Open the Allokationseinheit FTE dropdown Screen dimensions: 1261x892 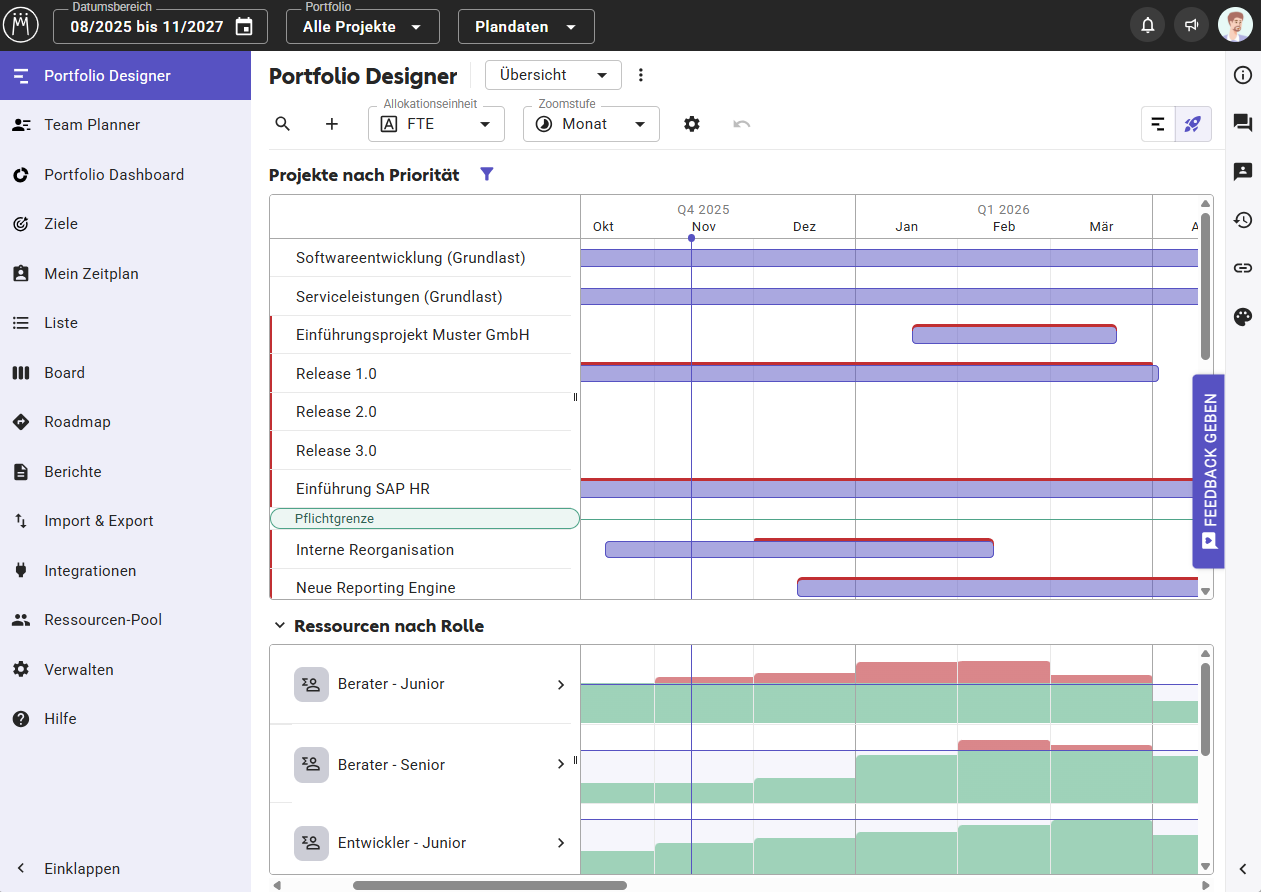(x=436, y=124)
